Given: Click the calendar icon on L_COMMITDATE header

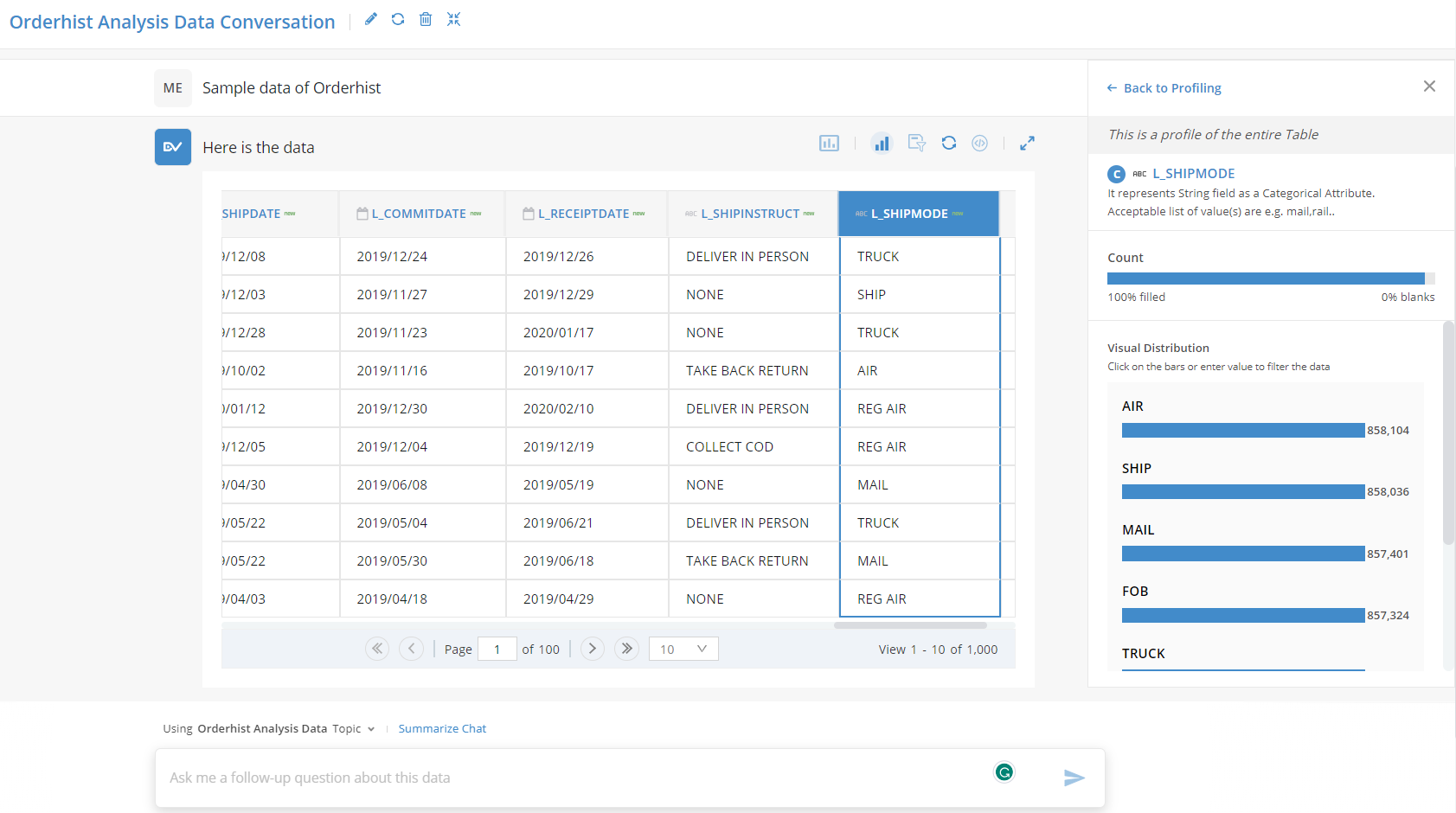Looking at the screenshot, I should (362, 214).
